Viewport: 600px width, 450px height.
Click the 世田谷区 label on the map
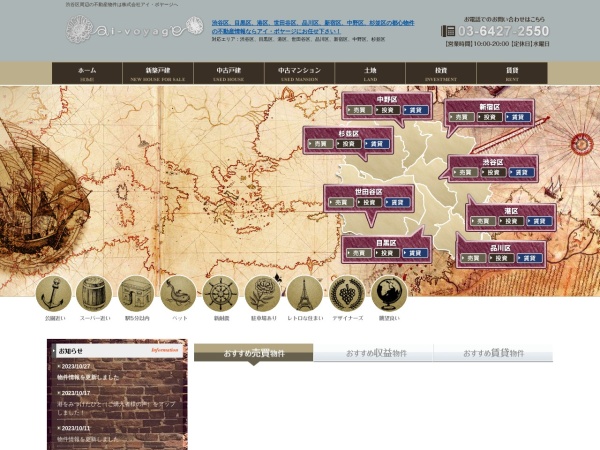[x=368, y=191]
